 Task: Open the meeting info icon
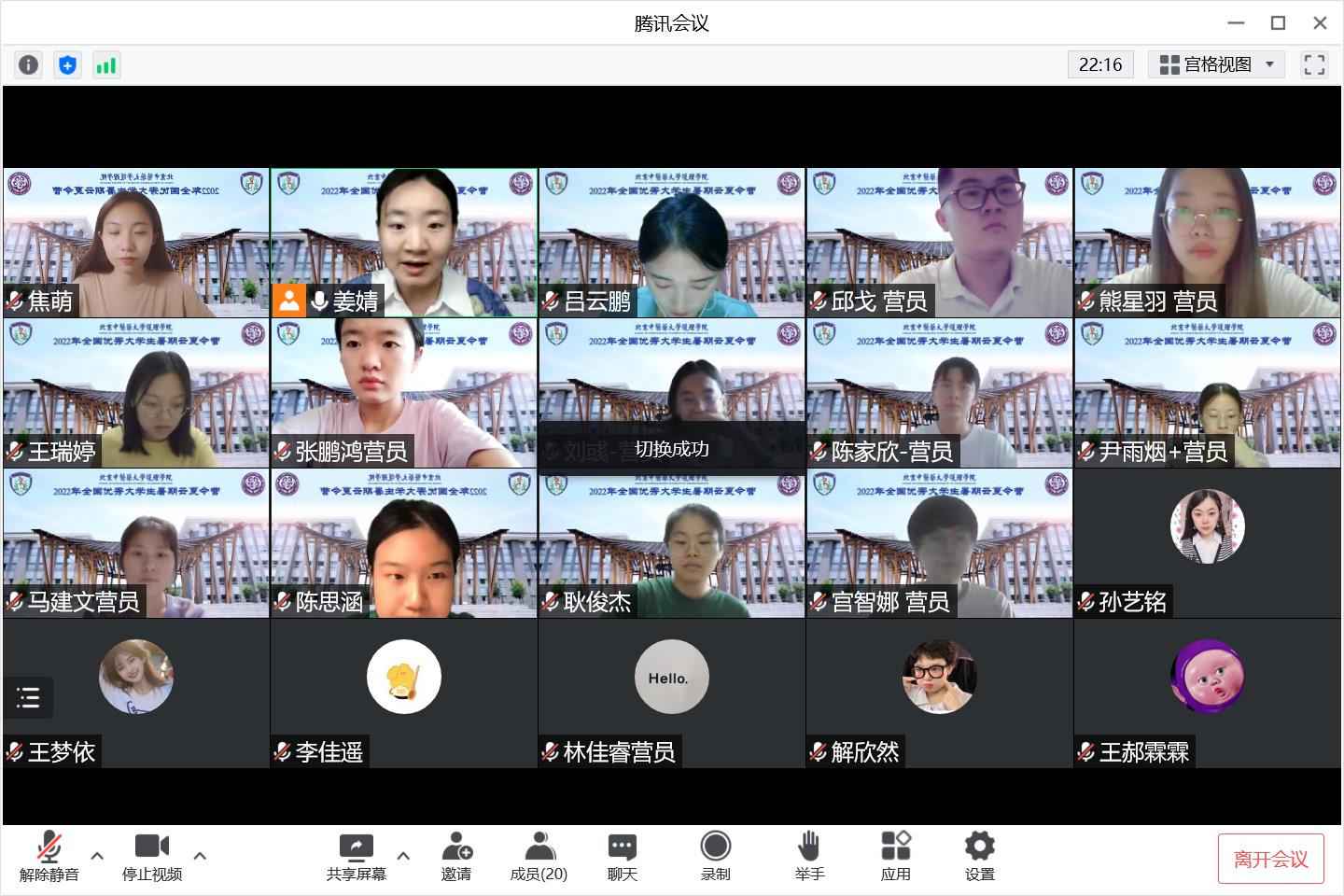(x=29, y=64)
